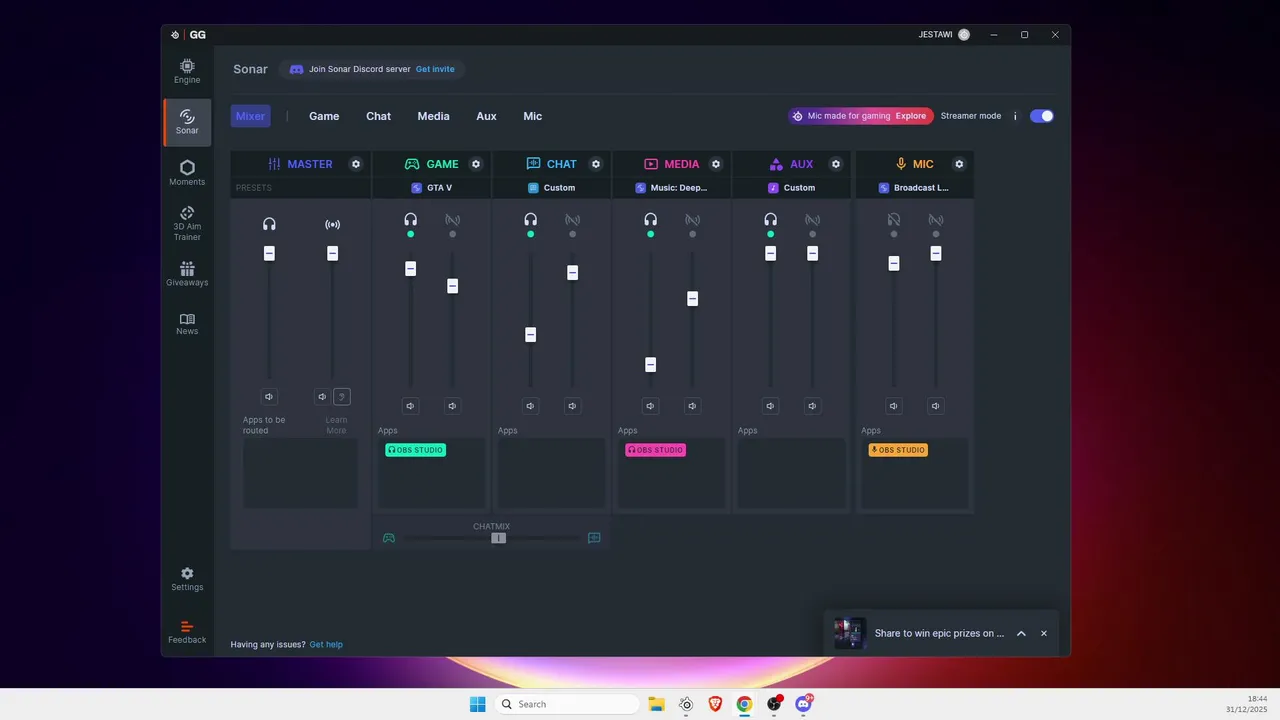The height and width of the screenshot is (720, 1280).
Task: Click the Windows taskbar Search box
Action: pyautogui.click(x=567, y=704)
